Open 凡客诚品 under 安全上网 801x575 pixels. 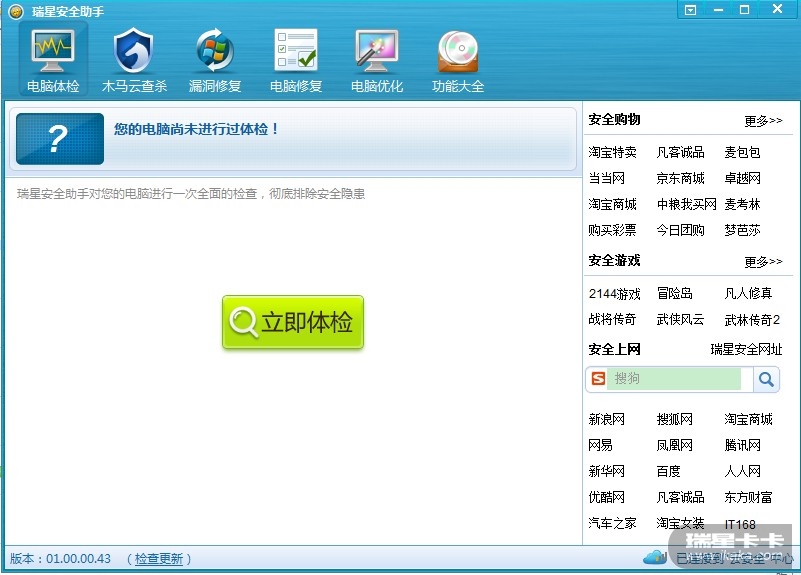[x=680, y=497]
